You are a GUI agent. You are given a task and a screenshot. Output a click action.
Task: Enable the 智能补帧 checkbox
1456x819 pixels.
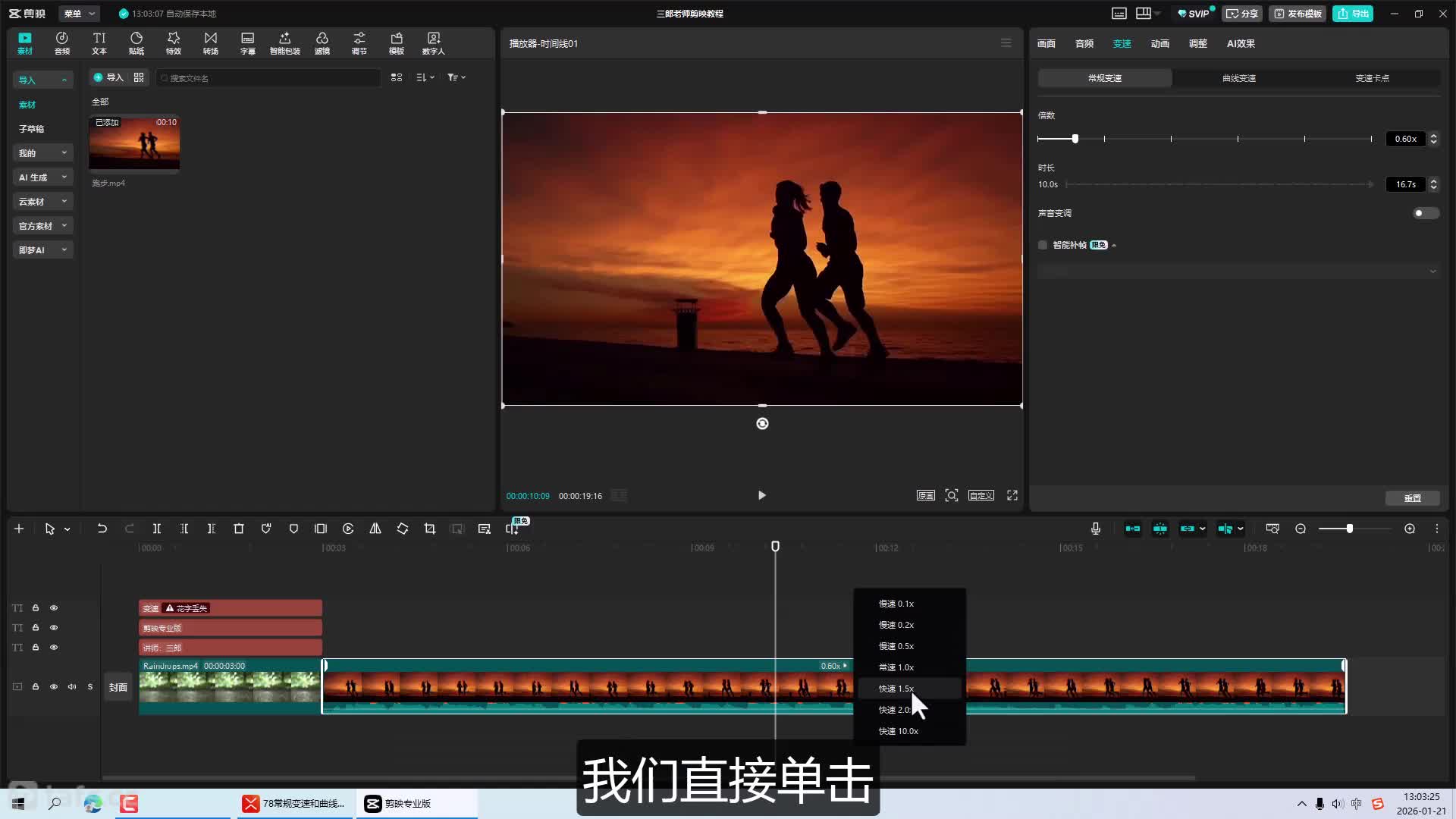pyautogui.click(x=1043, y=245)
